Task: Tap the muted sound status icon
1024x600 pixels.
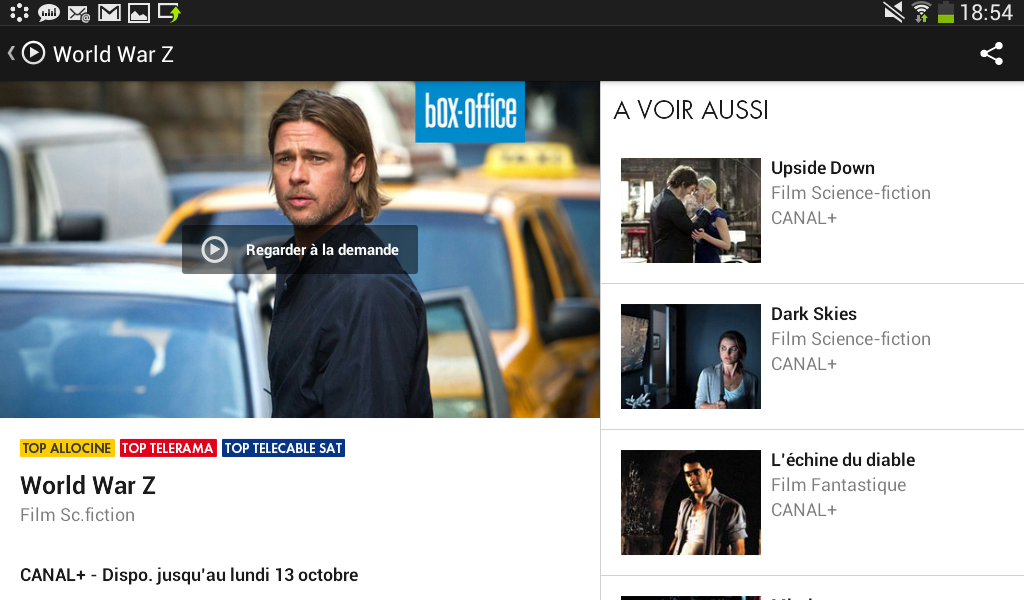Action: (893, 12)
